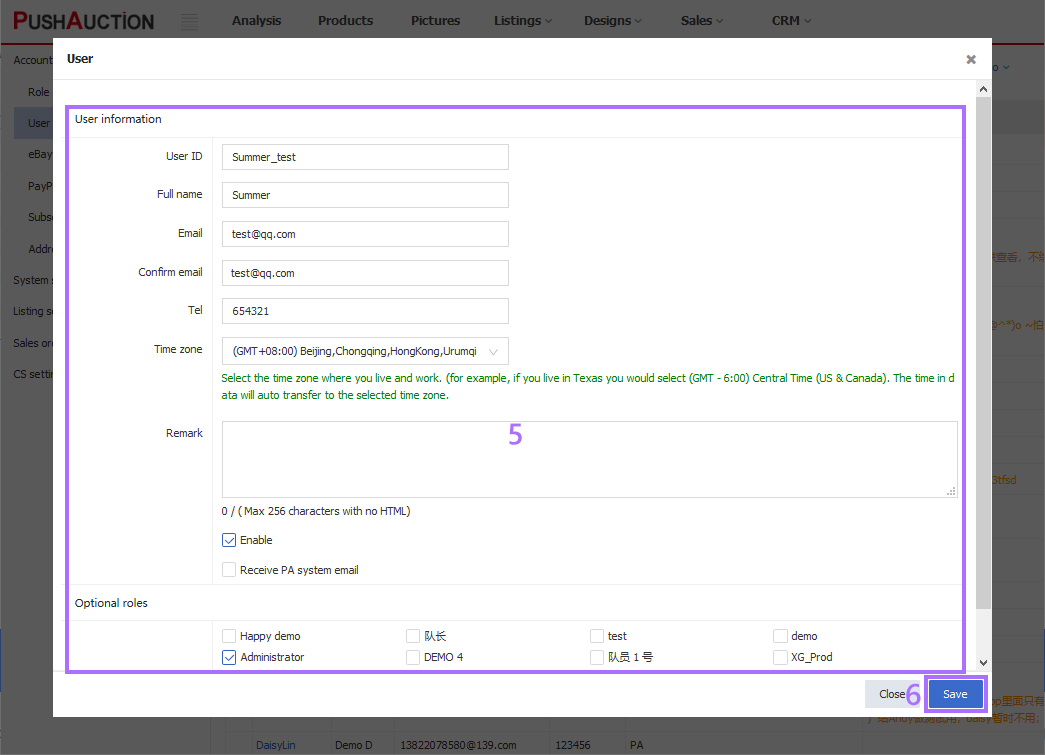The image size is (1045, 755).
Task: Select the Analysis menu item
Action: tap(256, 20)
